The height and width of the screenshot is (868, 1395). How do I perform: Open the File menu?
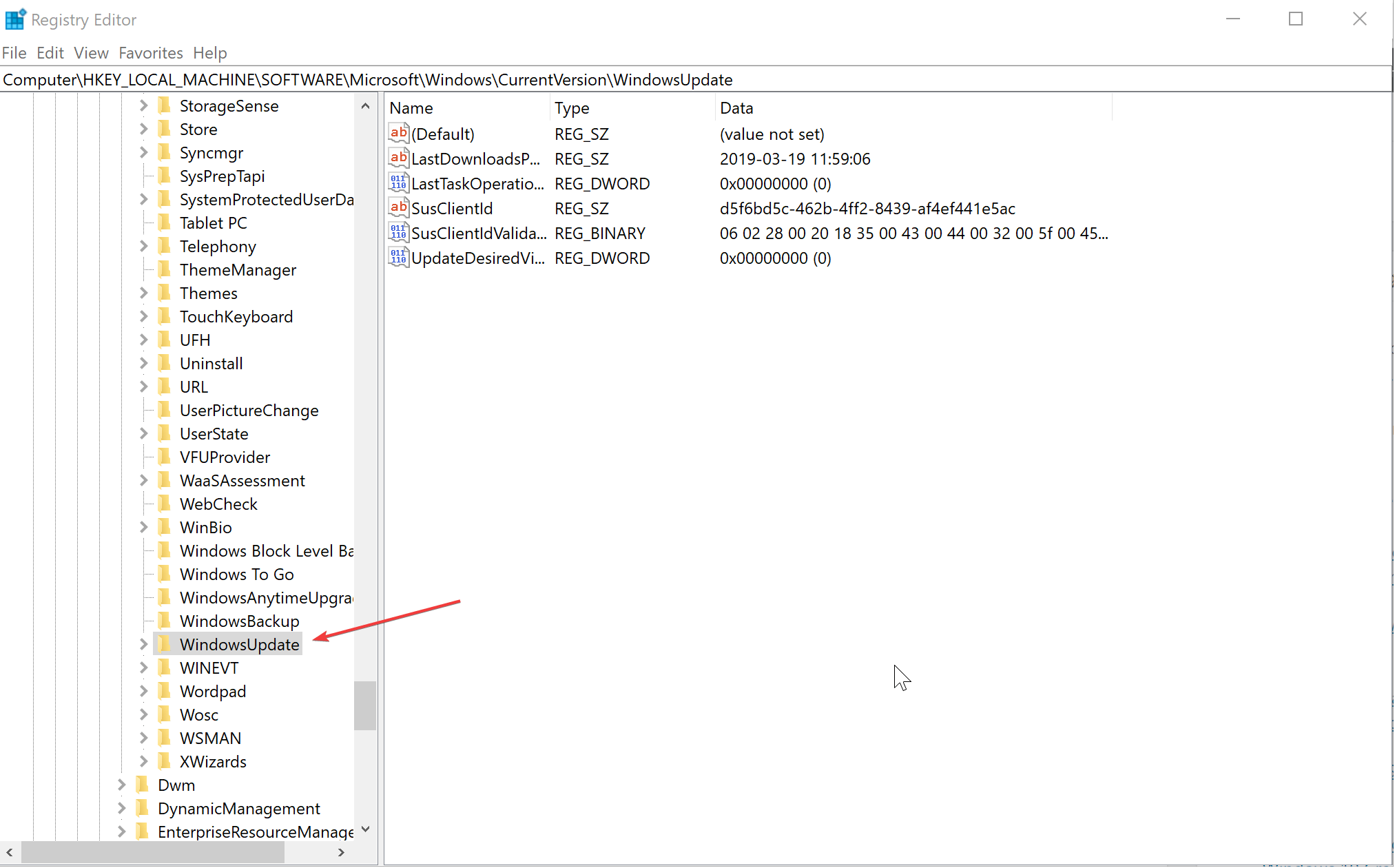pos(14,53)
